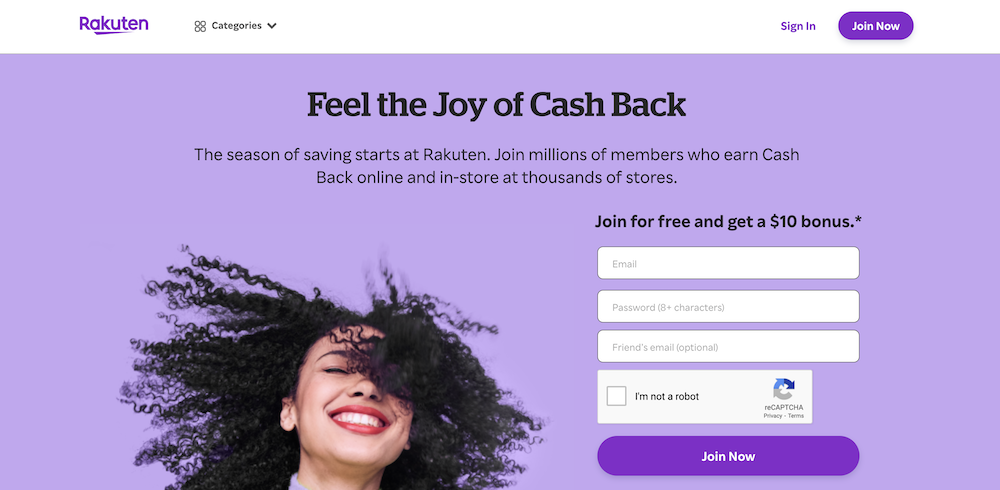Check the I'm not a robot box

(617, 396)
